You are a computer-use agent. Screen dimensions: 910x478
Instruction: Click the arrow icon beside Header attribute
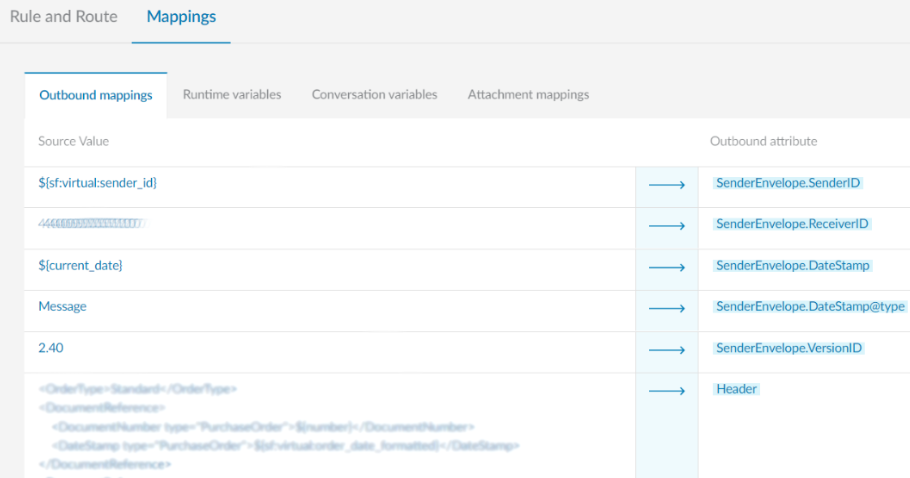(x=666, y=390)
